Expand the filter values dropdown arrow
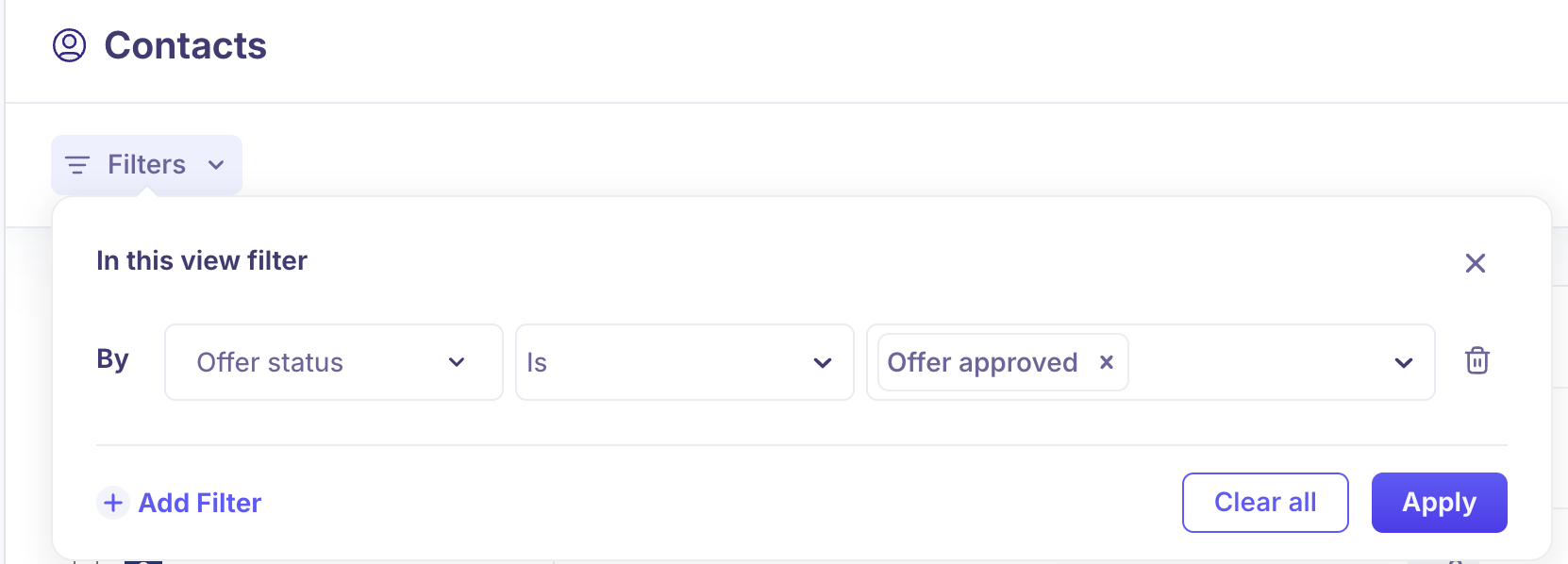 click(1404, 362)
